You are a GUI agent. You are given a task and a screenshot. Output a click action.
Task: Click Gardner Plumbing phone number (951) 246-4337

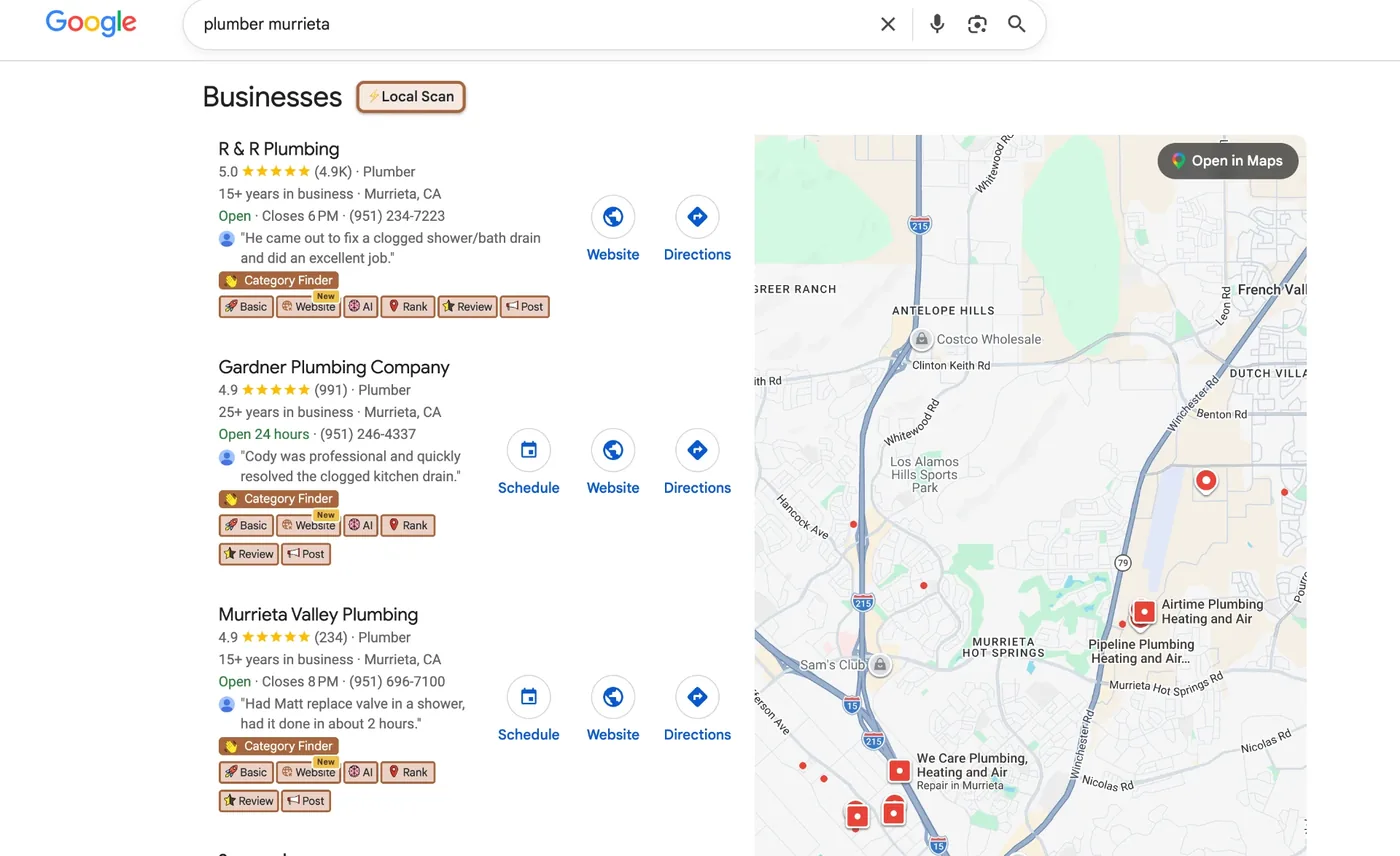(x=368, y=434)
